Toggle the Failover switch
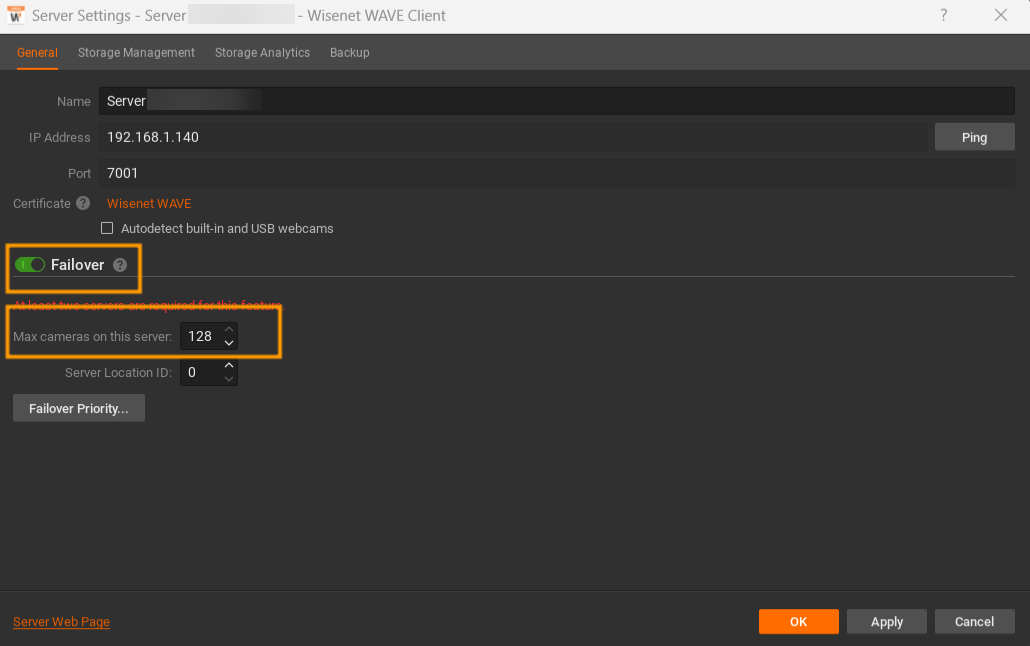 (x=30, y=265)
